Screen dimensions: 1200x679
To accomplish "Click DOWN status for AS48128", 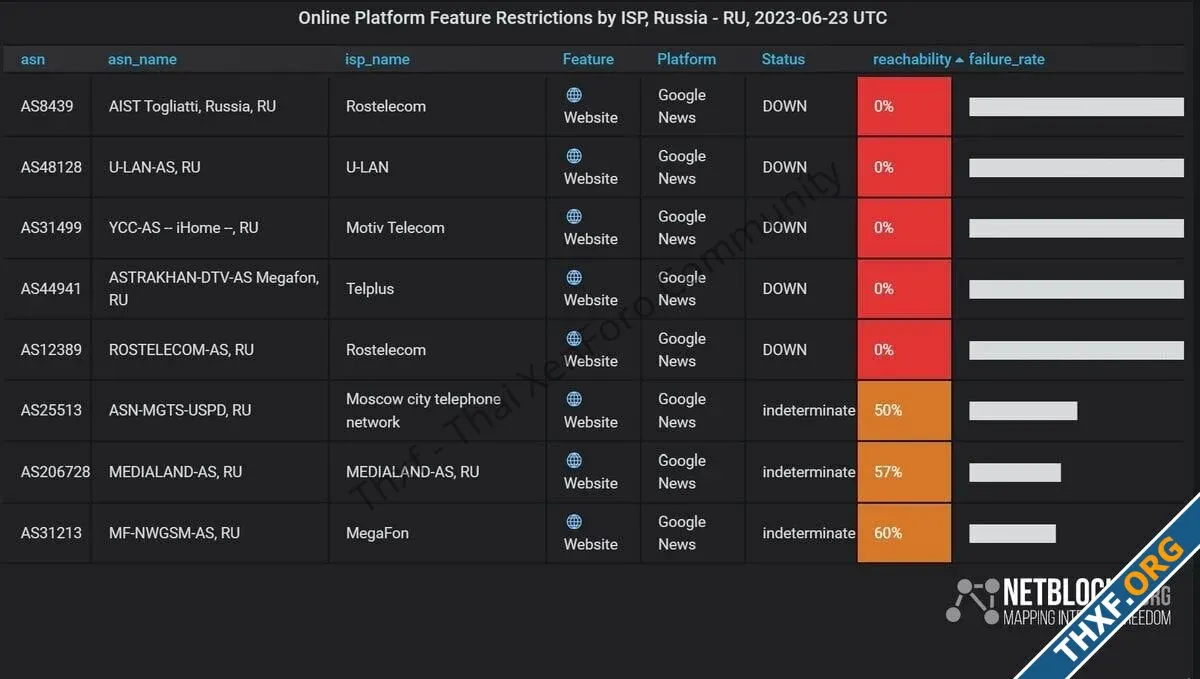I will pos(784,167).
